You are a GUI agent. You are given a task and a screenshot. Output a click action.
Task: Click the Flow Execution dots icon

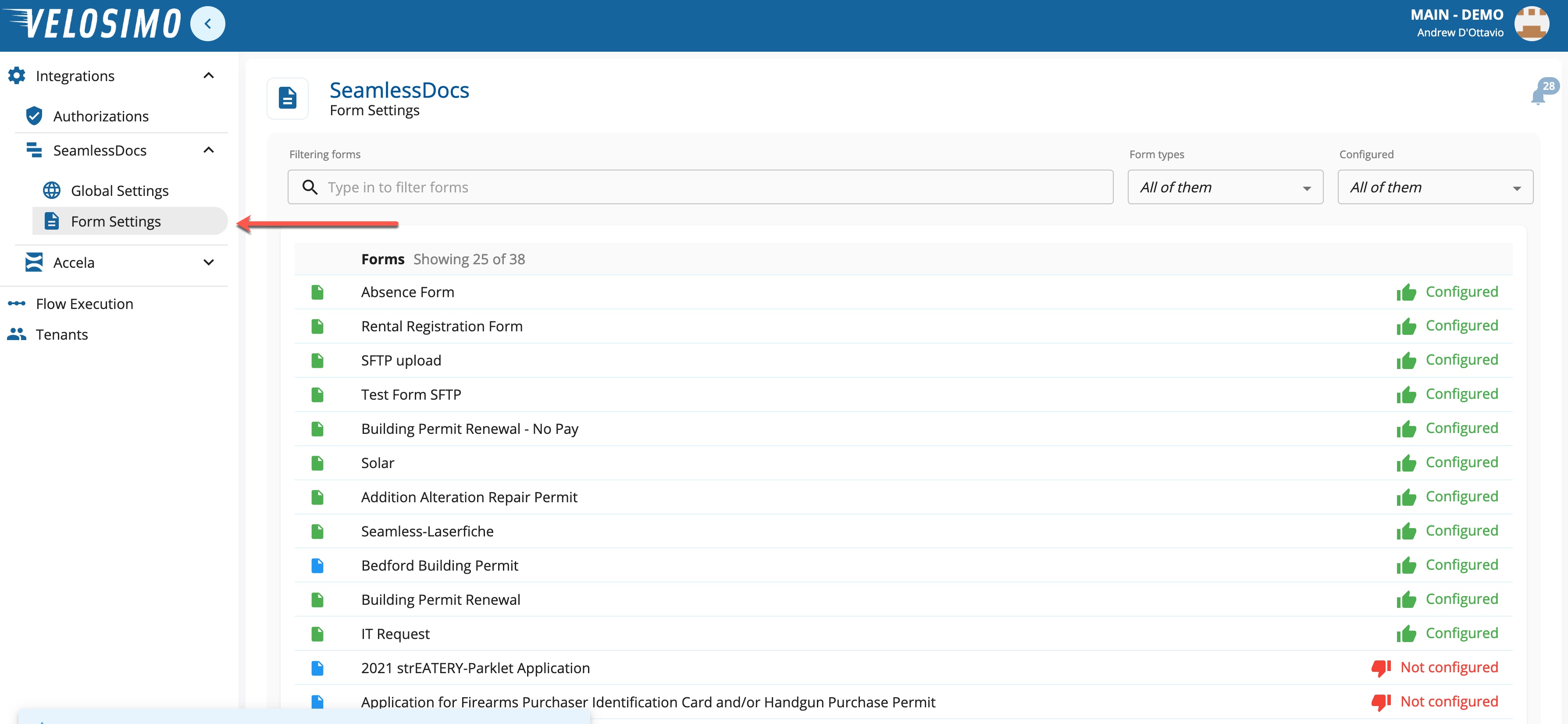point(16,303)
